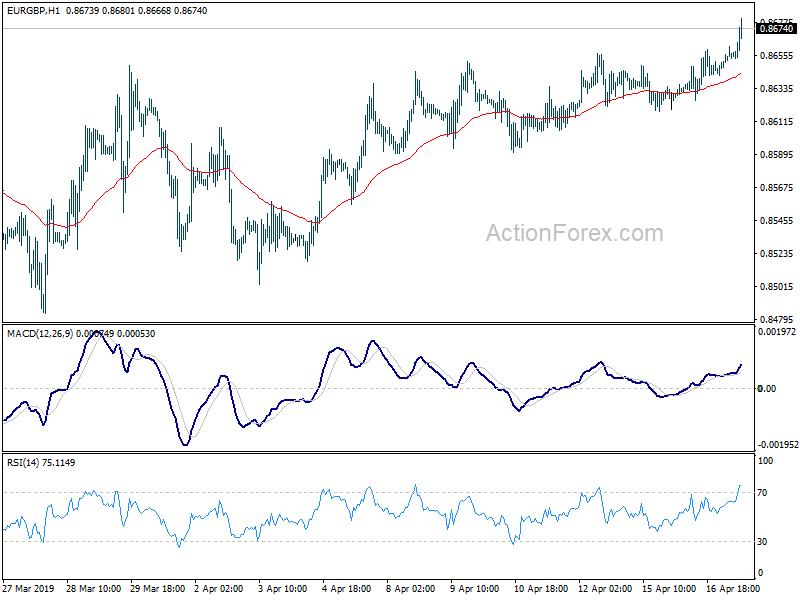
Task: Click the 15 Apr 10:00 time label
Action: [669, 589]
